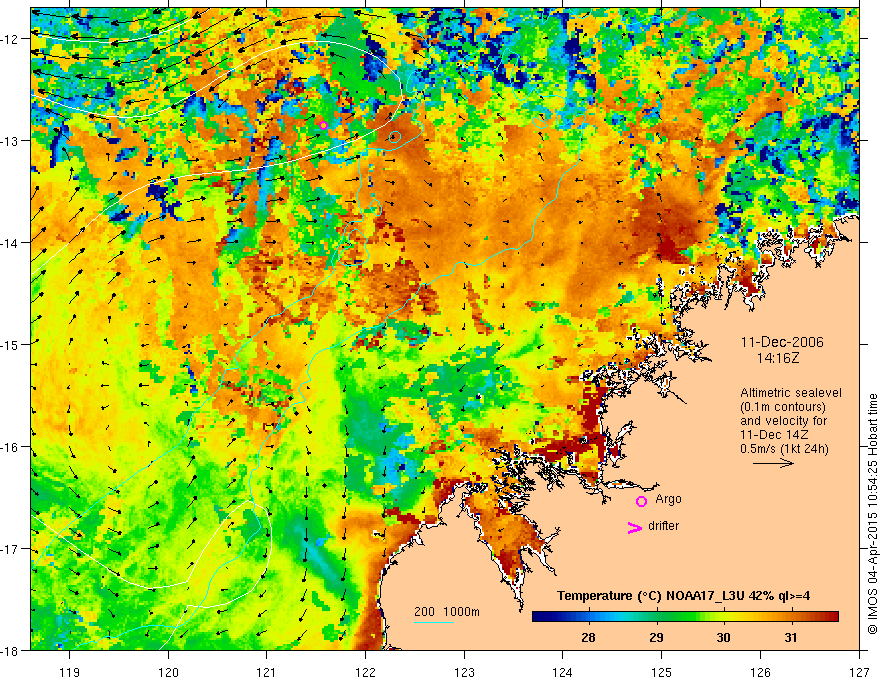Click the Argo float marker near 121.6E 12.9S

coord(323,125)
